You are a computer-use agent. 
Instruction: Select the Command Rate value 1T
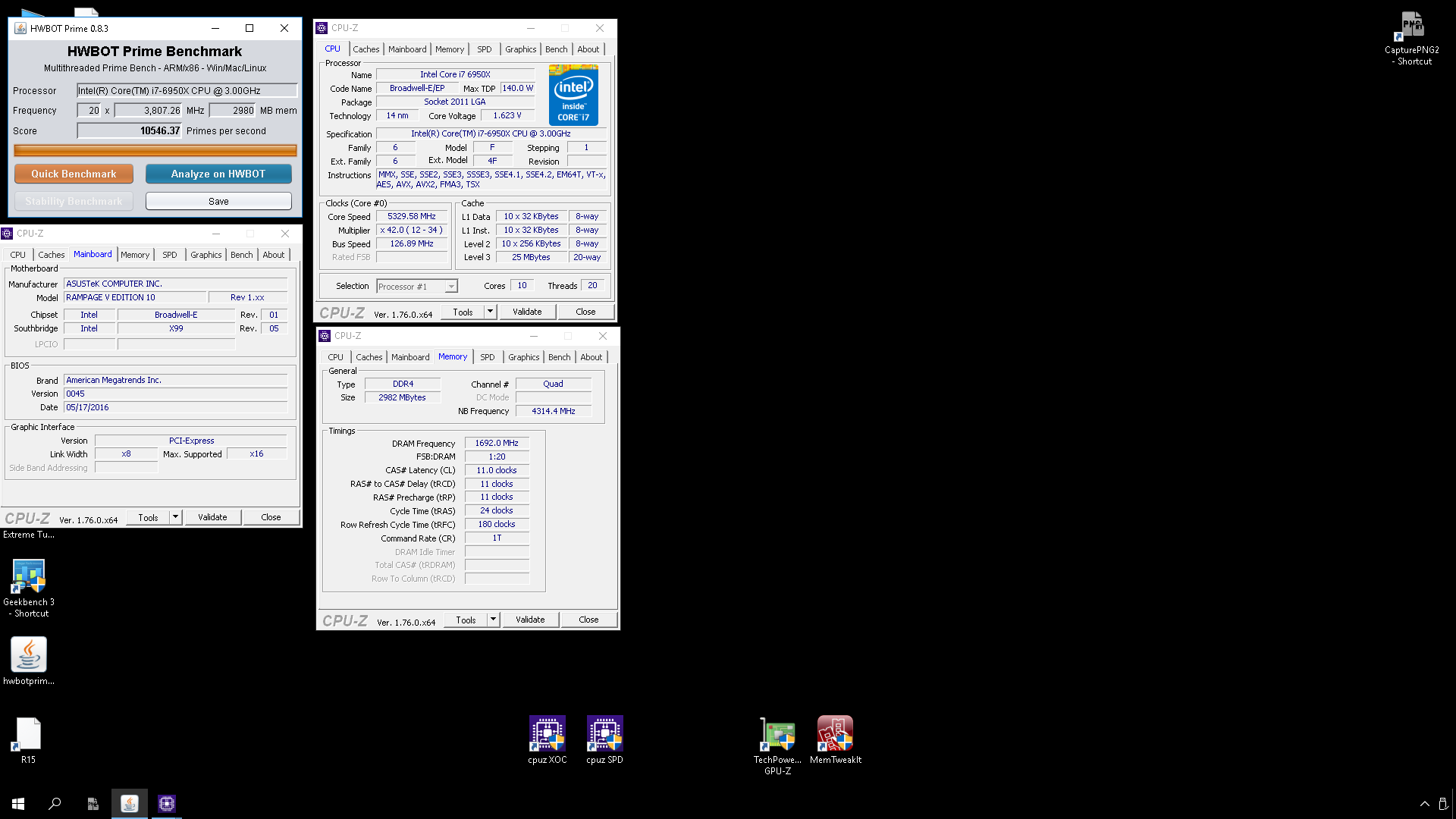tap(497, 538)
